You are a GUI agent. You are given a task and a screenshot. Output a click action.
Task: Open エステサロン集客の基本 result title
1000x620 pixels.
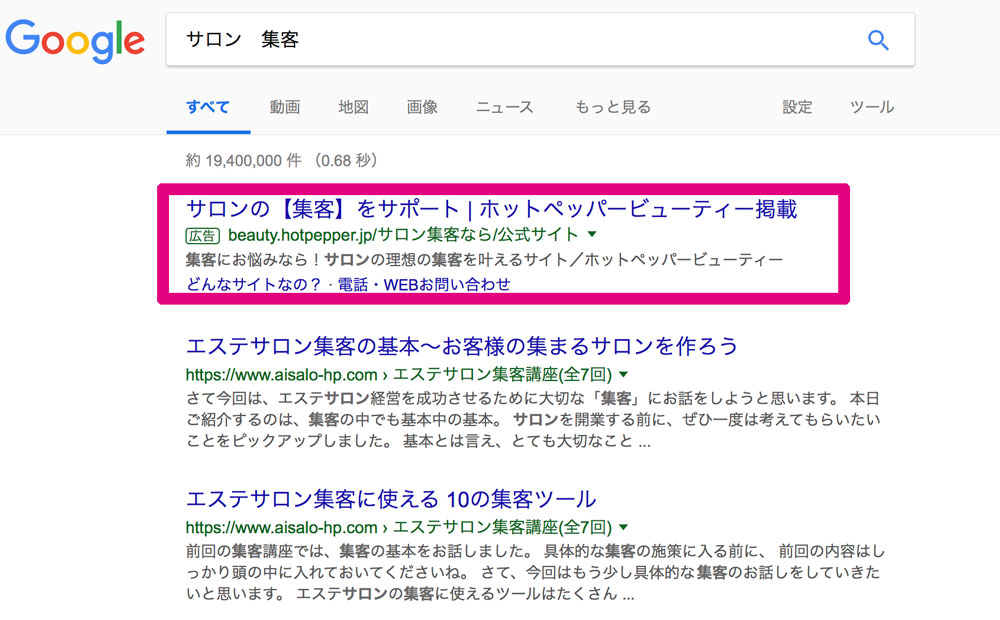pos(462,346)
